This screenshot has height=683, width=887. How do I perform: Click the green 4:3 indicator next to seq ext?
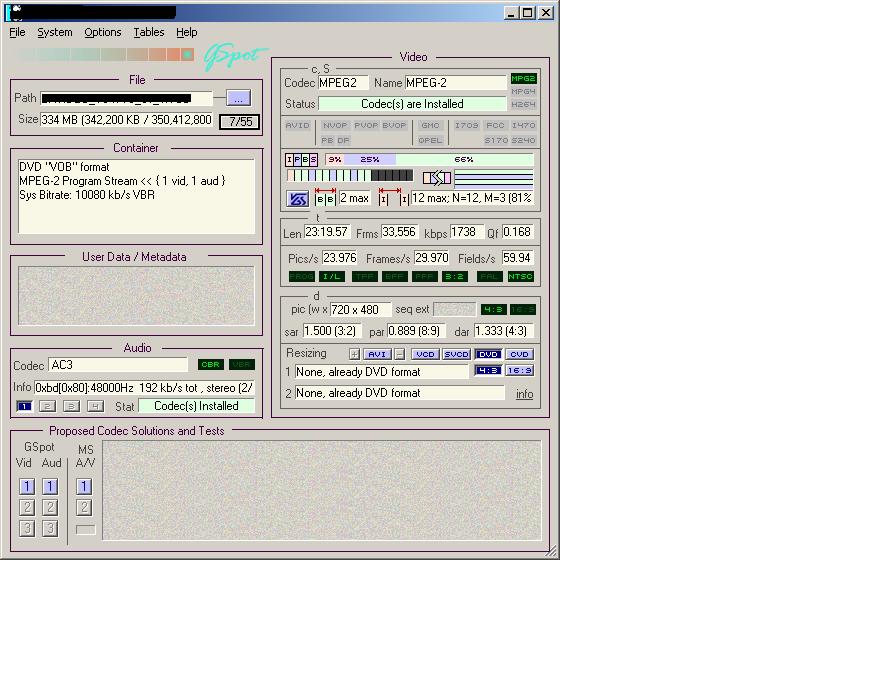pos(493,310)
